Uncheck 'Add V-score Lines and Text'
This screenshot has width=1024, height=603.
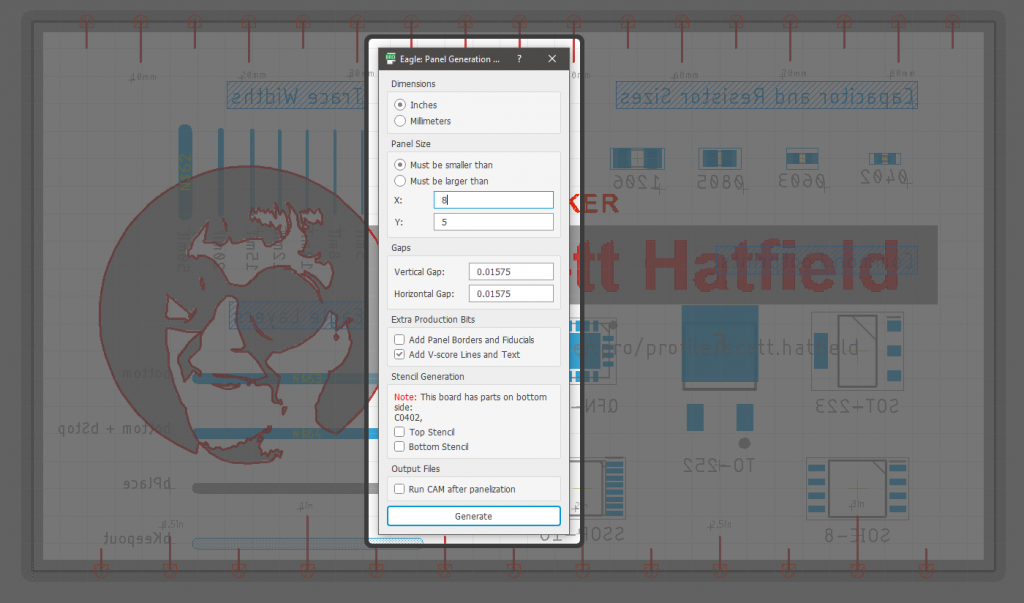pos(398,353)
